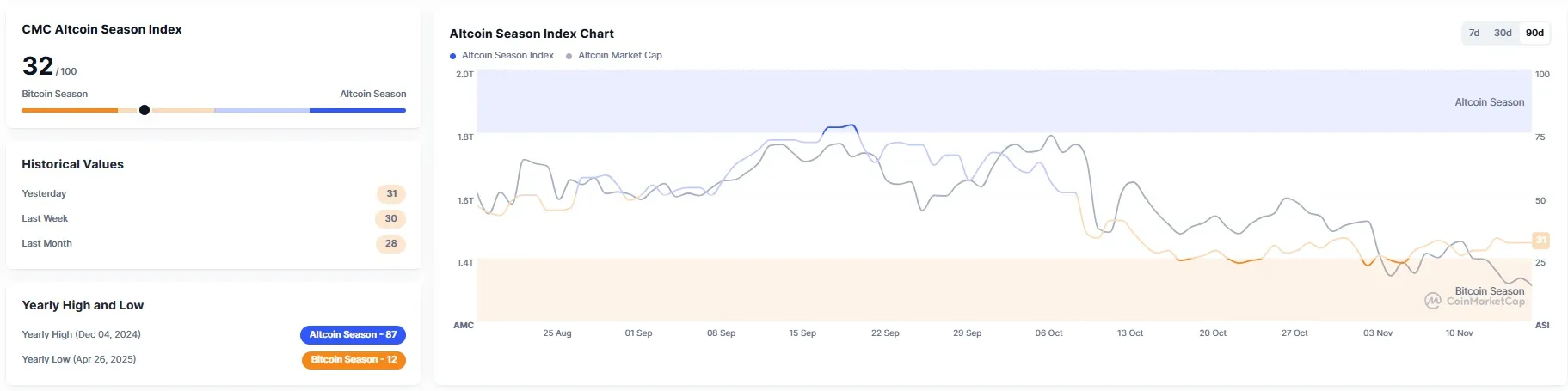
Task: Switch chart range to 30d
Action: pos(1503,33)
